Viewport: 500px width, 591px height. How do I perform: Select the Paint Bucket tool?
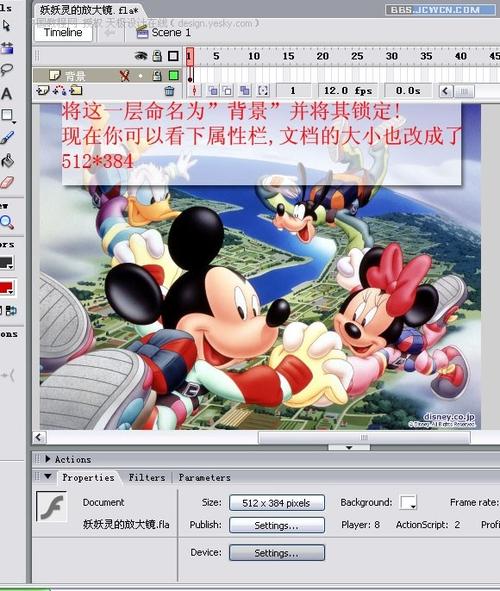pos(7,161)
